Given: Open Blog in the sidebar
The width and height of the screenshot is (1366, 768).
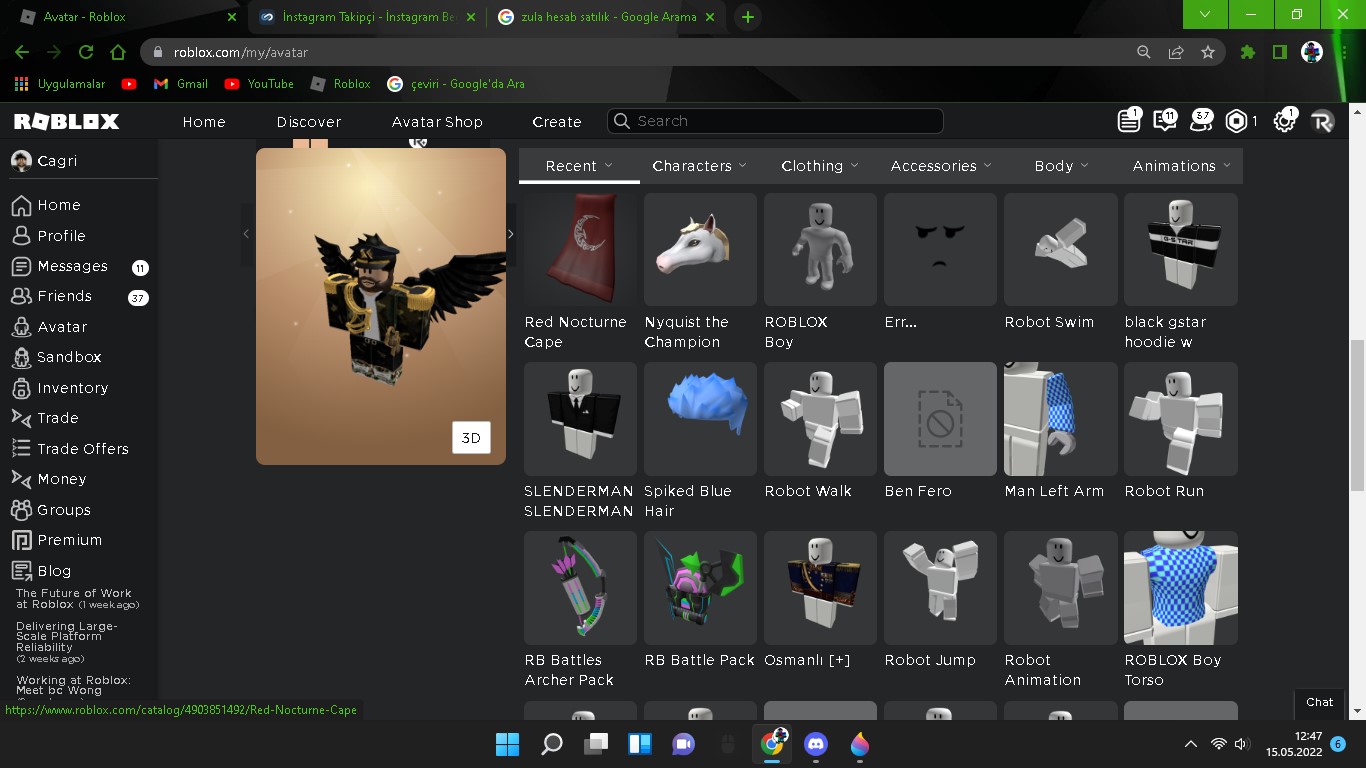Looking at the screenshot, I should pos(54,571).
